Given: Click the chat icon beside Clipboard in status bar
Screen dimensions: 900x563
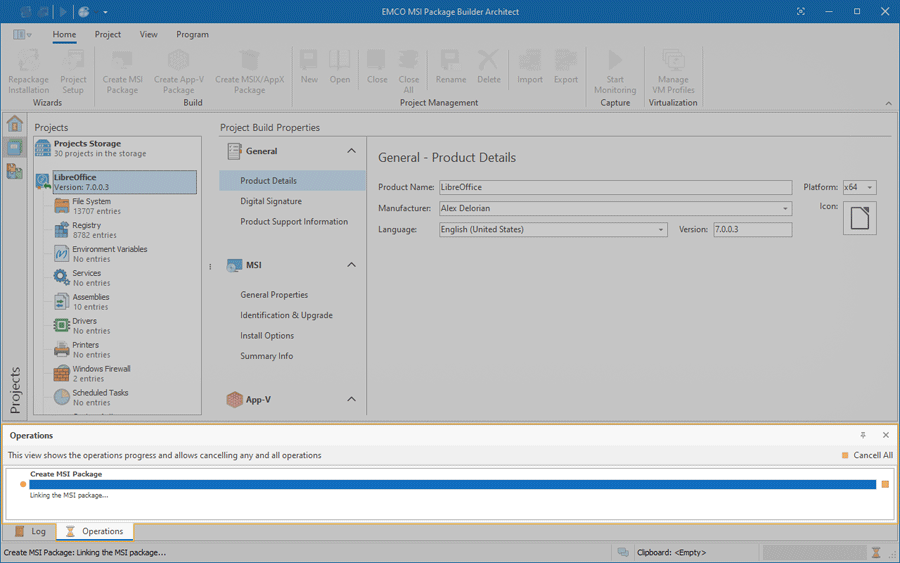Looking at the screenshot, I should click(623, 552).
